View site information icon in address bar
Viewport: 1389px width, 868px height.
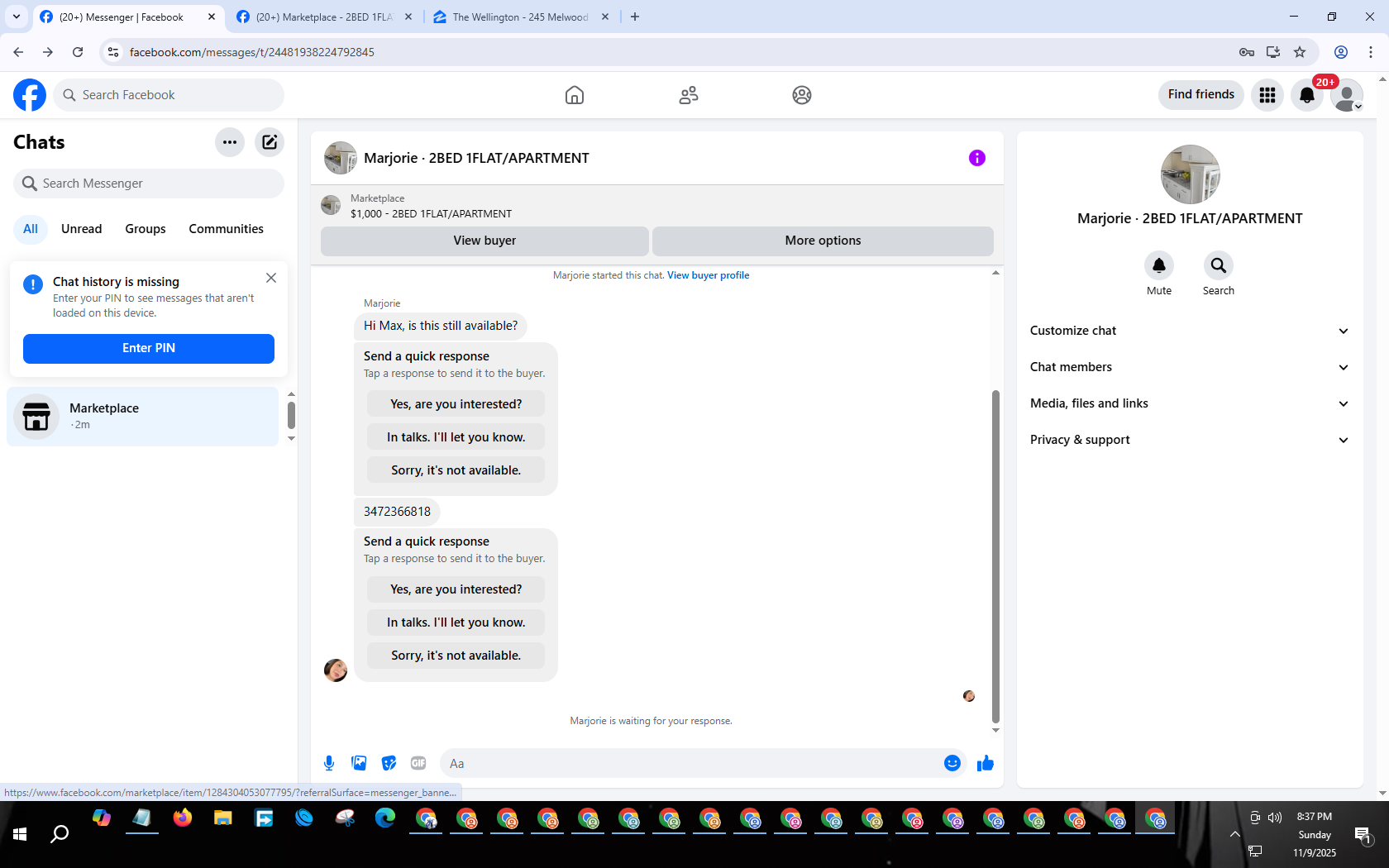pyautogui.click(x=114, y=52)
